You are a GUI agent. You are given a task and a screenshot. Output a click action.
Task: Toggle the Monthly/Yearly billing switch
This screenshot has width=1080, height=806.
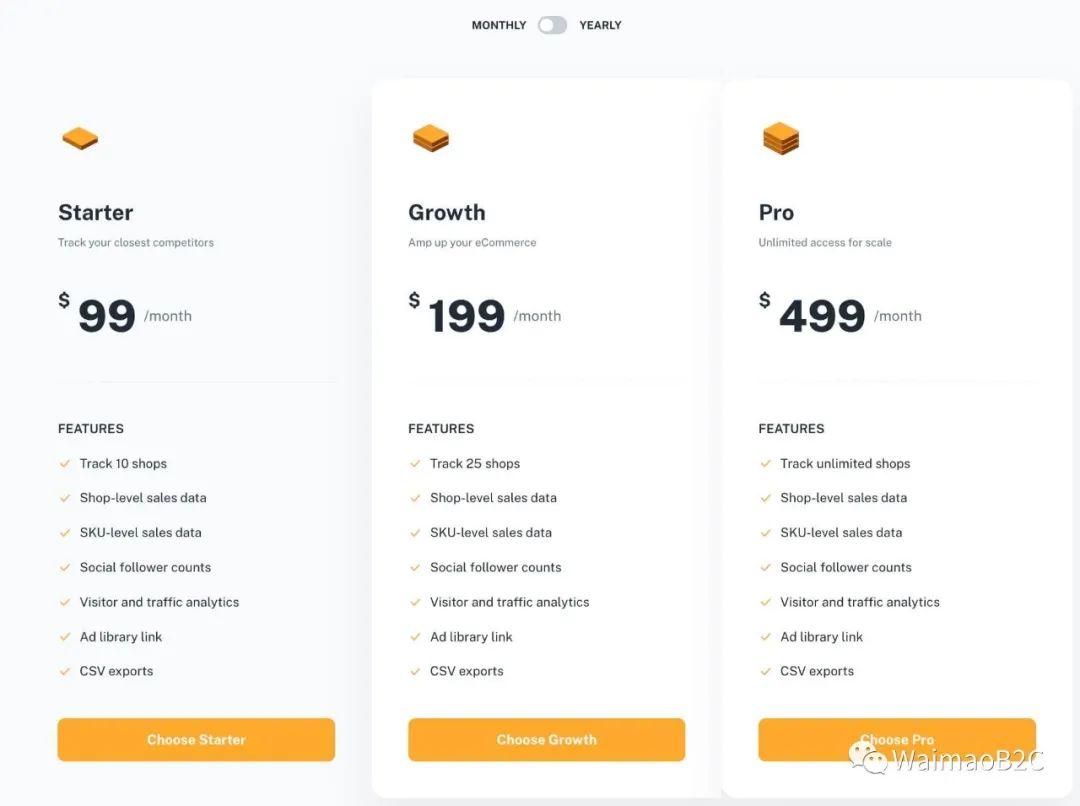click(552, 25)
